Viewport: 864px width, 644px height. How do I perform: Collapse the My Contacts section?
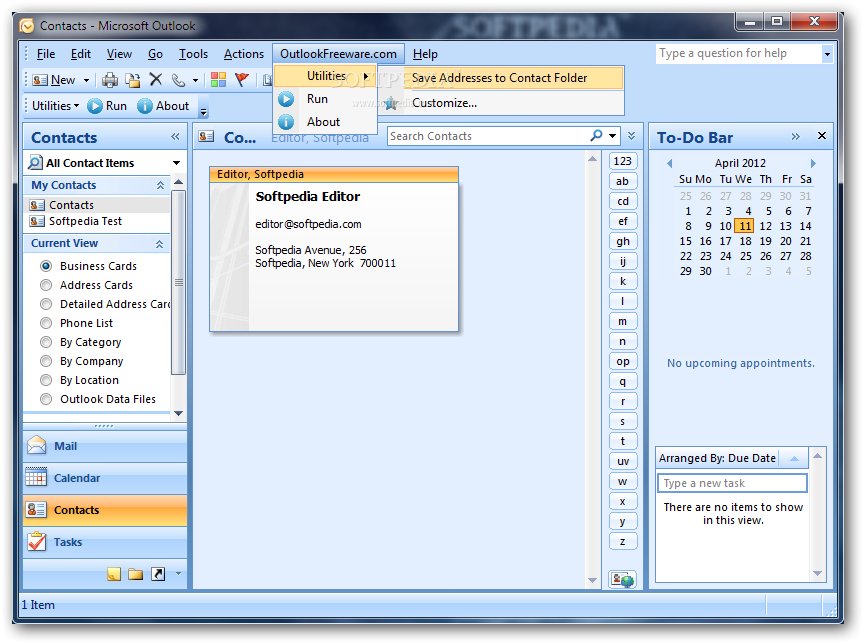click(160, 186)
